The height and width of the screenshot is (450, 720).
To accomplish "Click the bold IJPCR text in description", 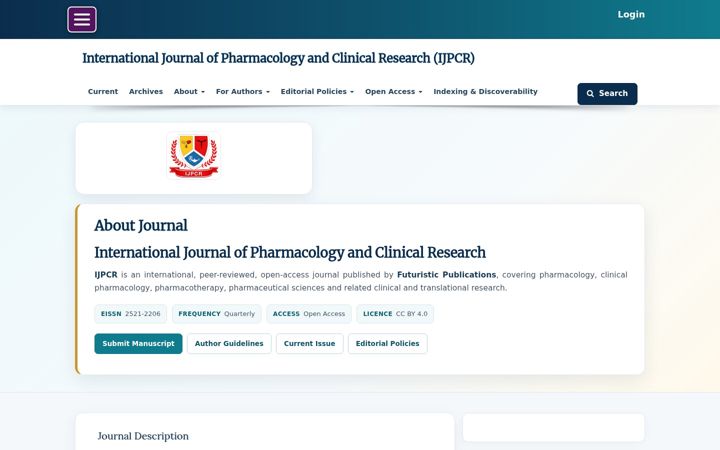I will (x=106, y=275).
